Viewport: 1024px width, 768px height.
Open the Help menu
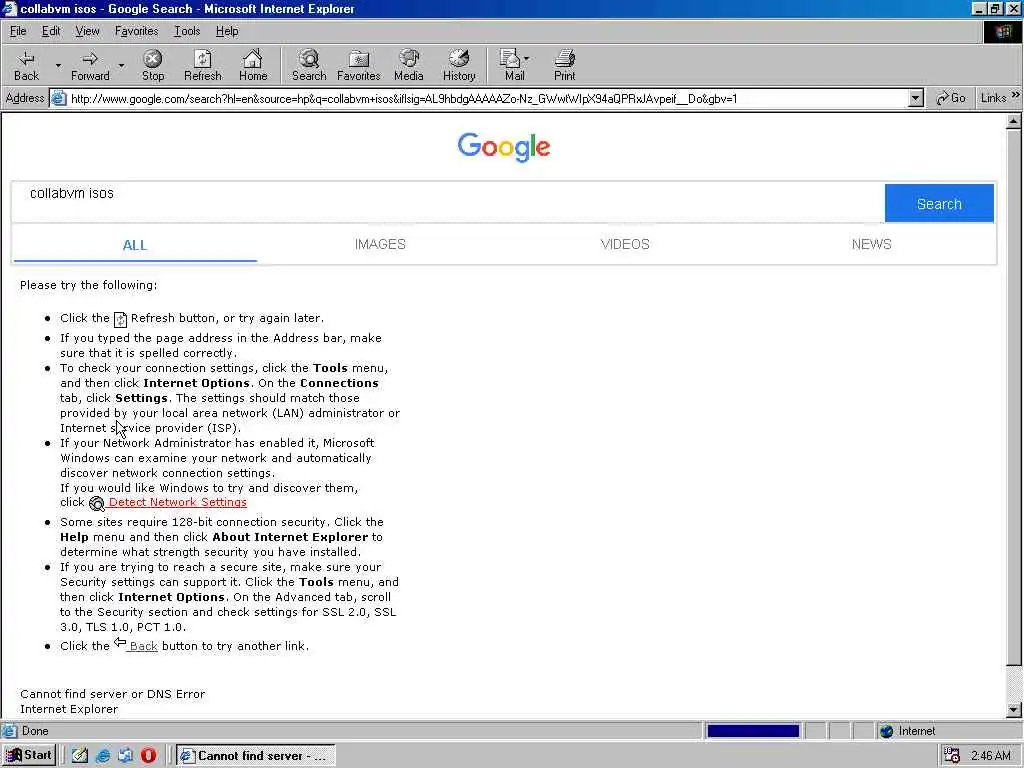(x=227, y=31)
